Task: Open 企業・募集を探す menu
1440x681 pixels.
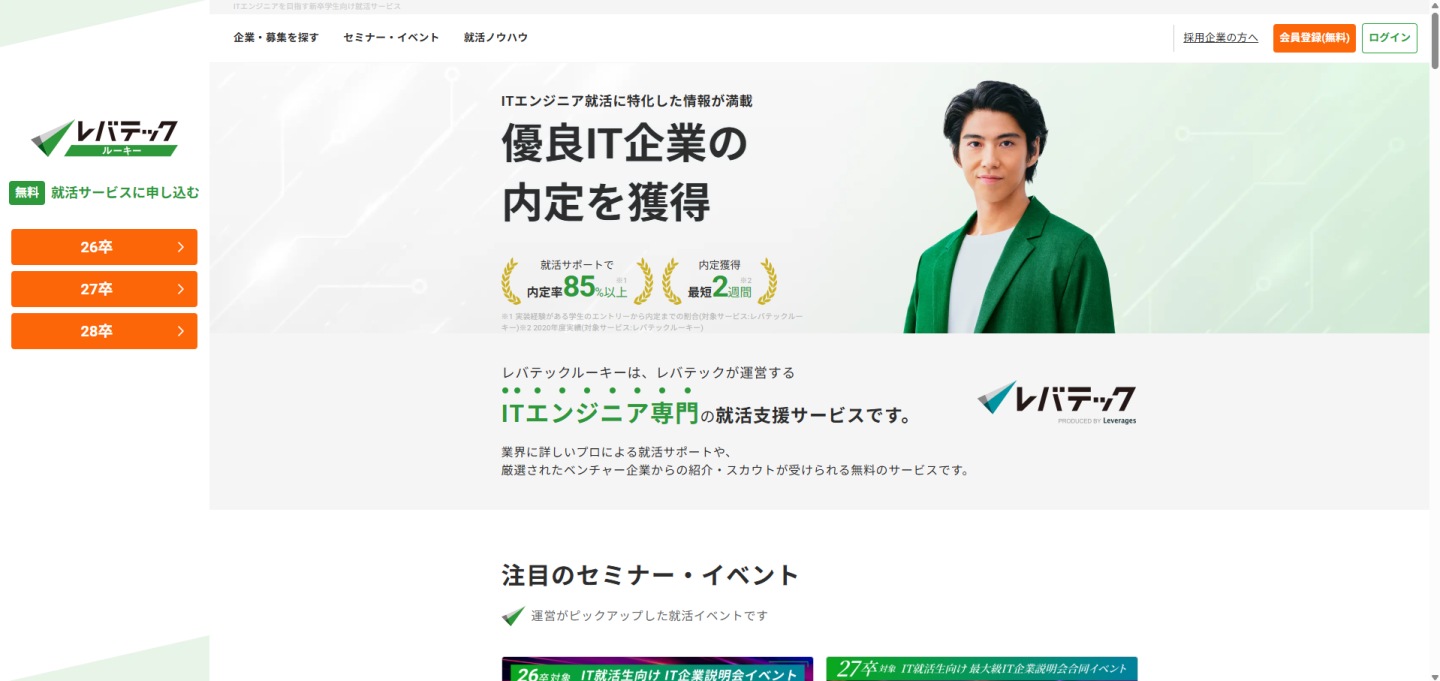Action: click(x=276, y=38)
